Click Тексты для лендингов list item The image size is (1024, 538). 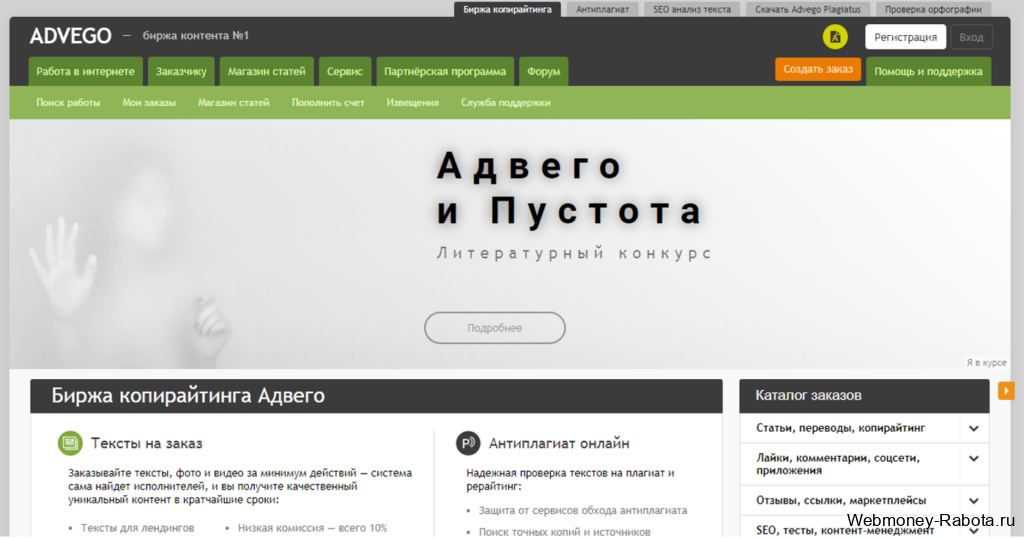click(x=137, y=528)
